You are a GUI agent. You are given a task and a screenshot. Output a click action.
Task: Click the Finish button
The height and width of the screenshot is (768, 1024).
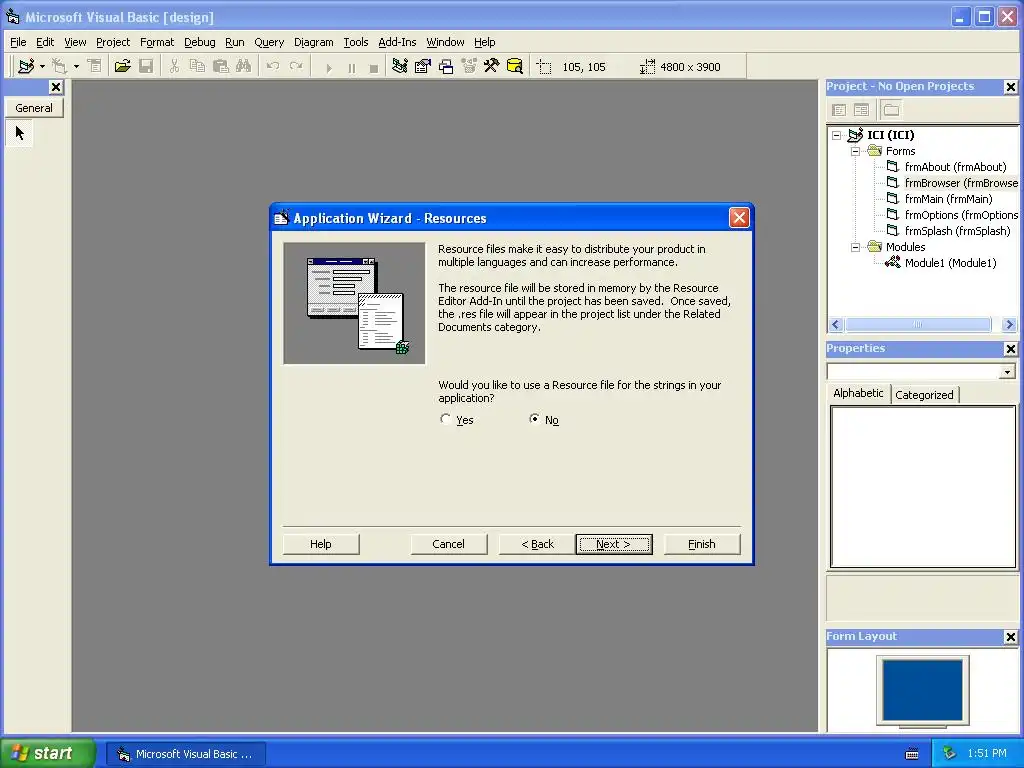(x=702, y=544)
